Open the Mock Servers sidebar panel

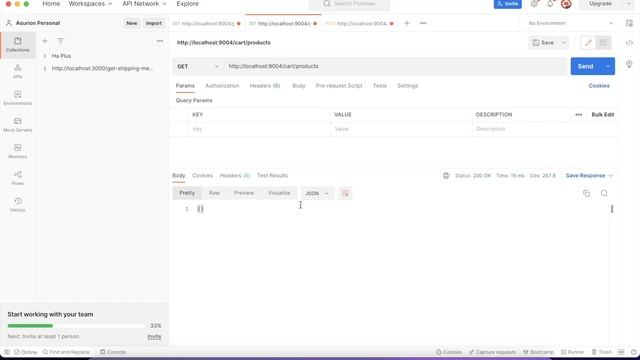click(x=18, y=125)
